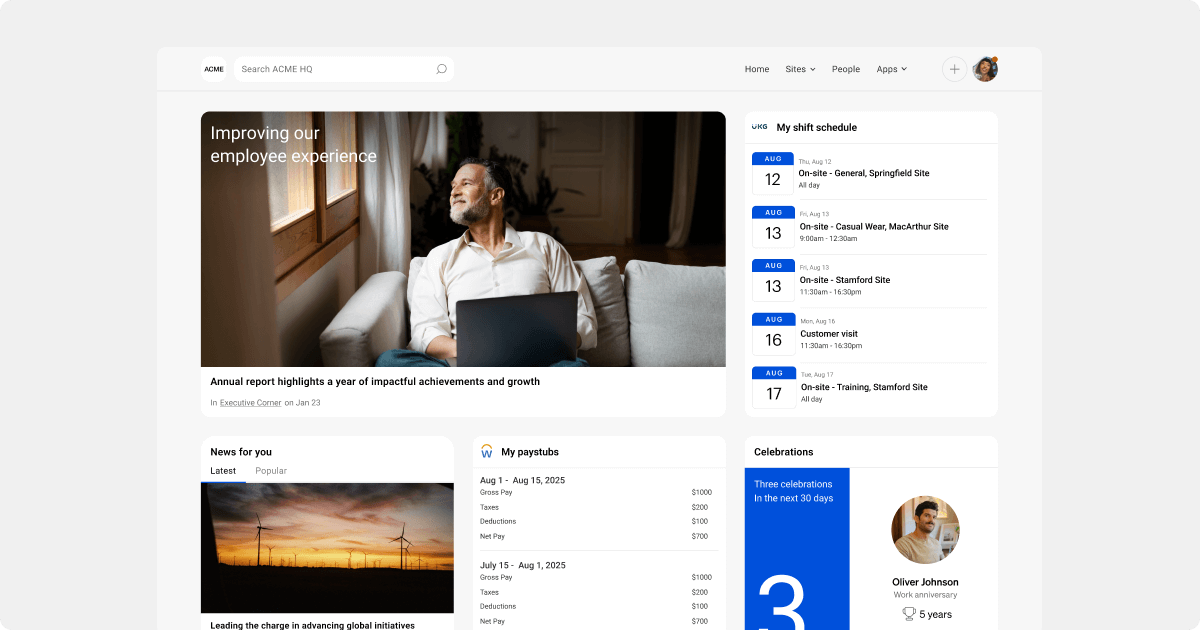Expand the Sites dropdown menu

pyautogui.click(x=800, y=69)
